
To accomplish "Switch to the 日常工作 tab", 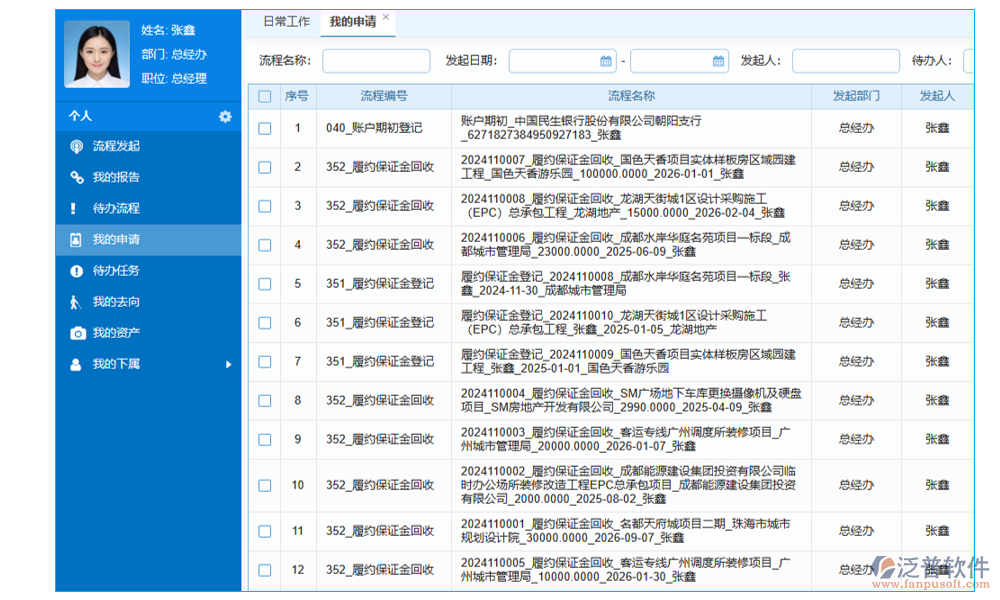I will click(x=286, y=21).
